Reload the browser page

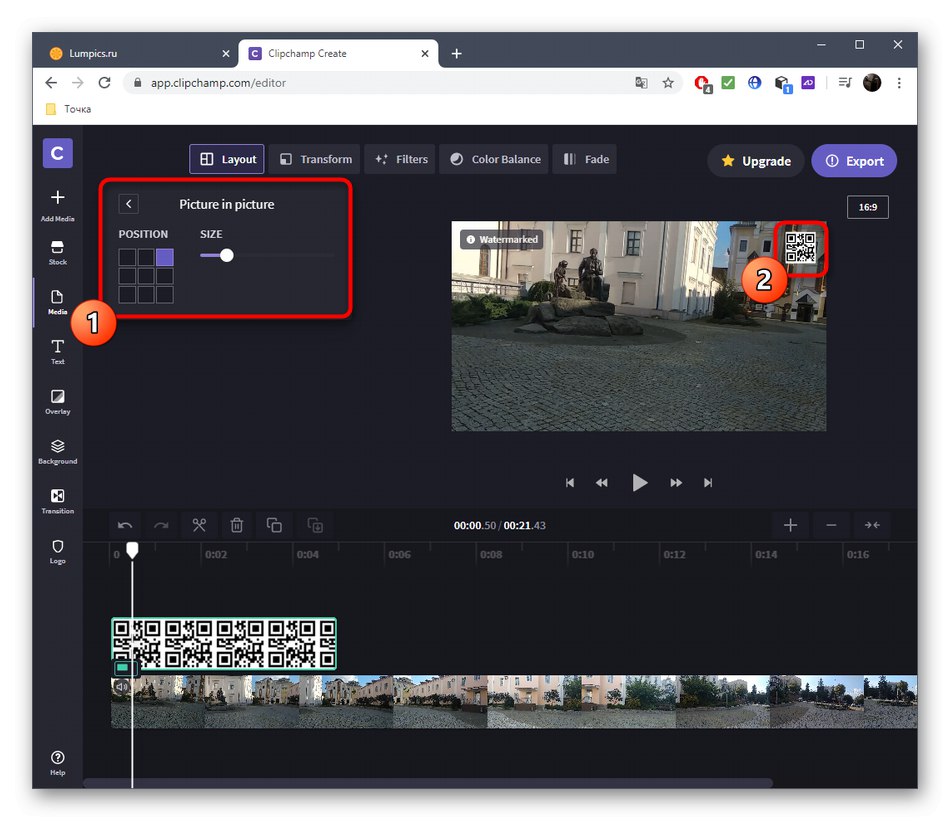point(104,83)
